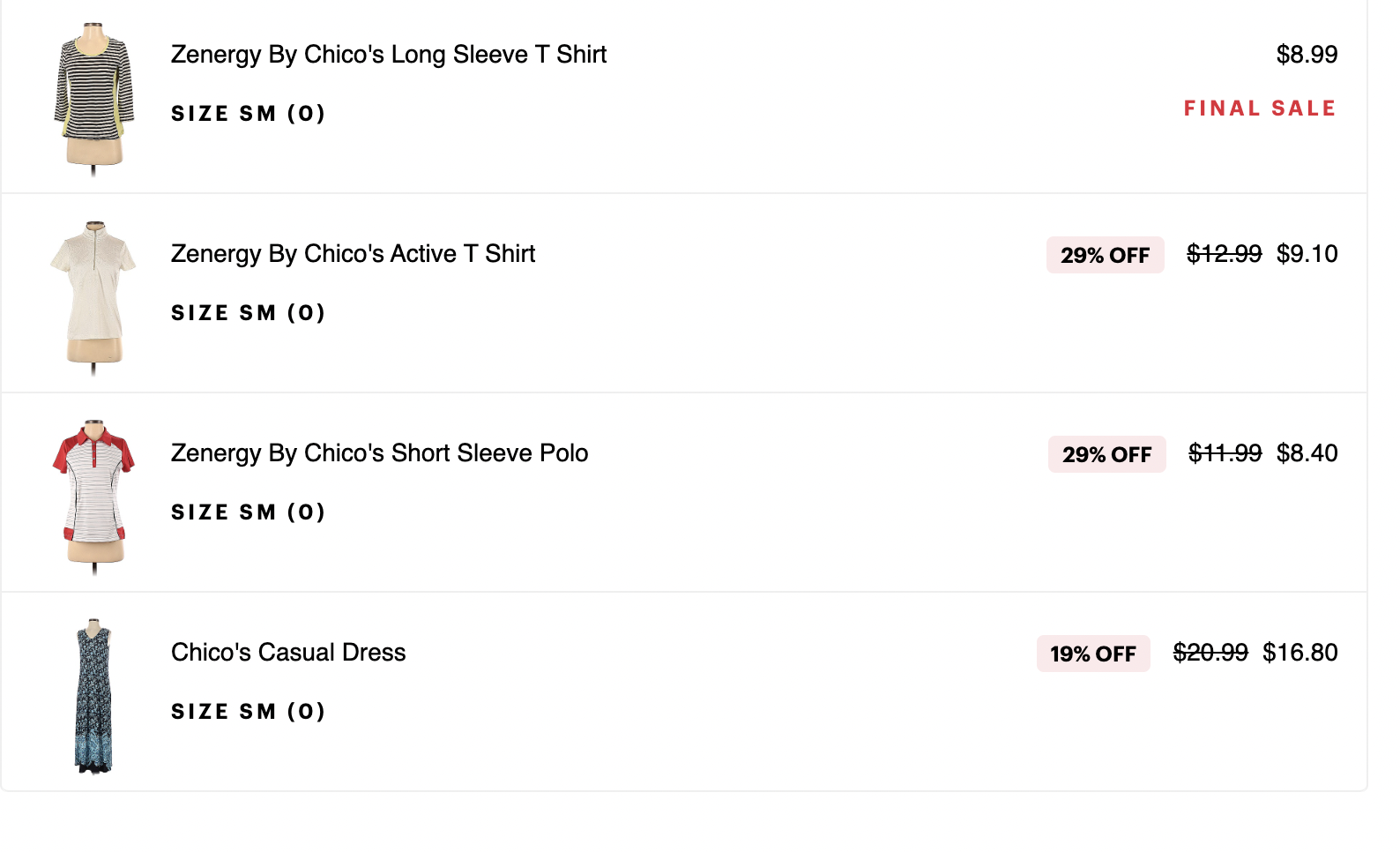The height and width of the screenshot is (852, 1400).
Task: Click the $9.10 sale price
Action: [1307, 254]
